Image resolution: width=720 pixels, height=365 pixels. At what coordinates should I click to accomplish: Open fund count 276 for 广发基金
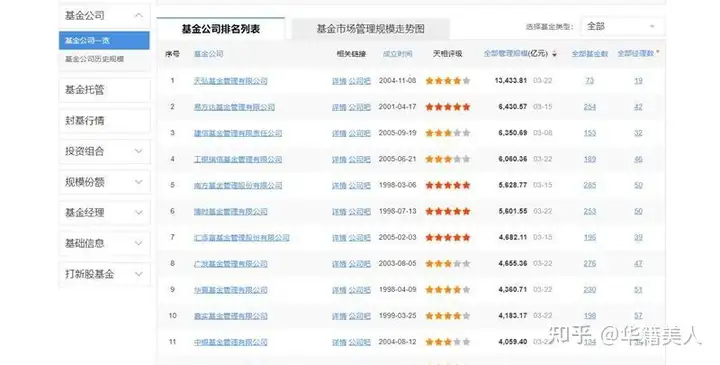coord(590,264)
